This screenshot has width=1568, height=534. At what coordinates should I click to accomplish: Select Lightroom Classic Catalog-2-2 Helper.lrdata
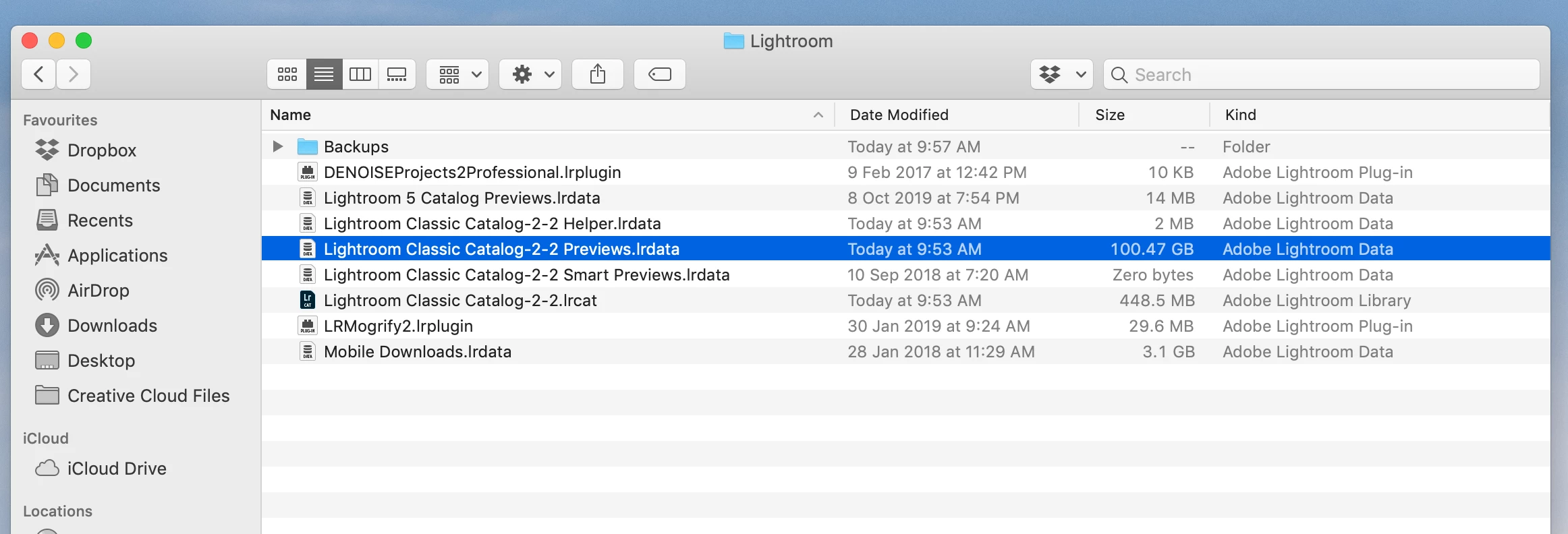point(493,223)
